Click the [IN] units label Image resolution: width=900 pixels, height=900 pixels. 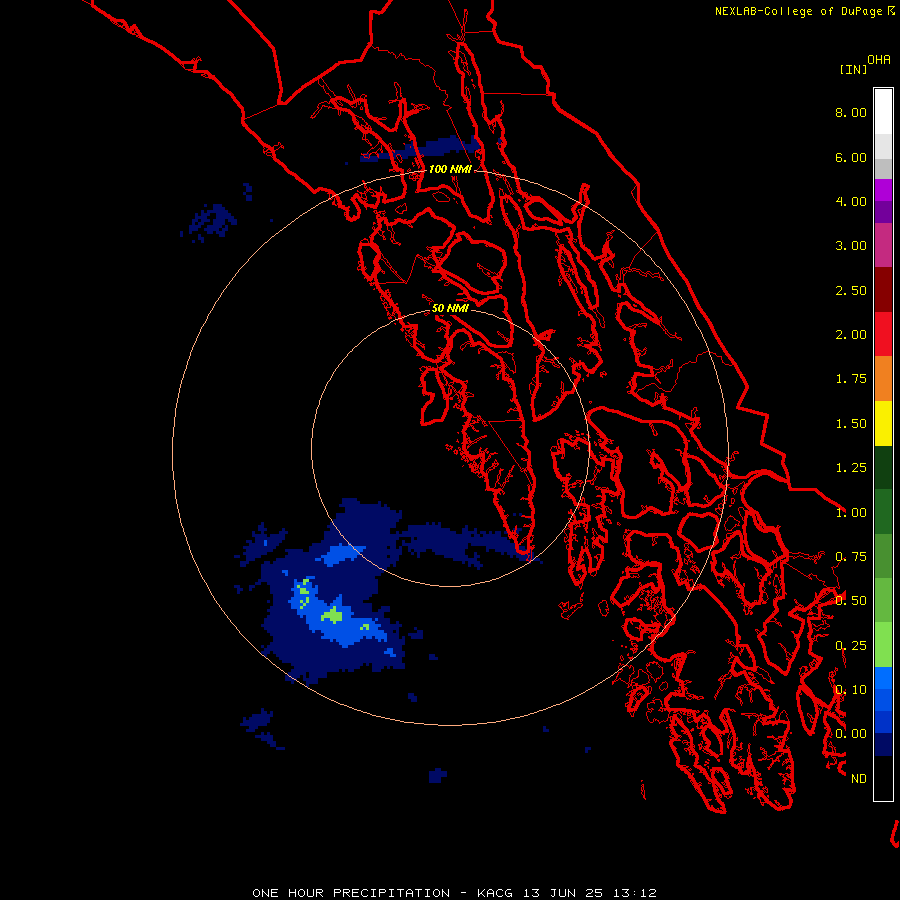pyautogui.click(x=853, y=69)
